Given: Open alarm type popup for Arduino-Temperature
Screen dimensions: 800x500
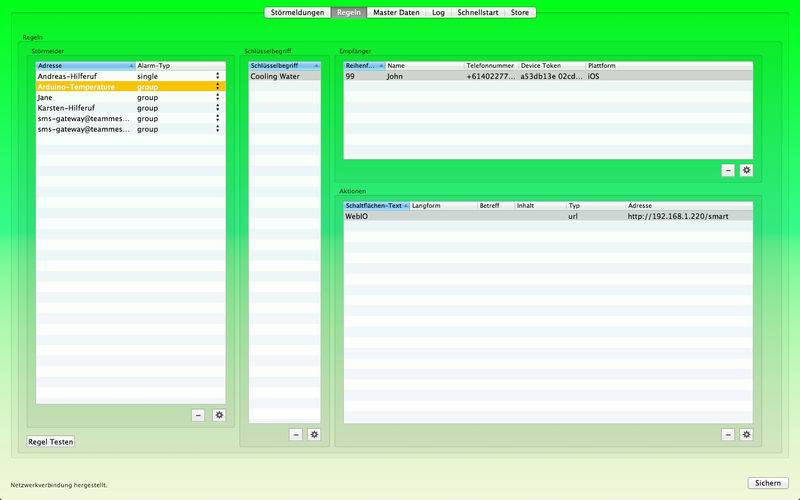Looking at the screenshot, I should (x=217, y=87).
